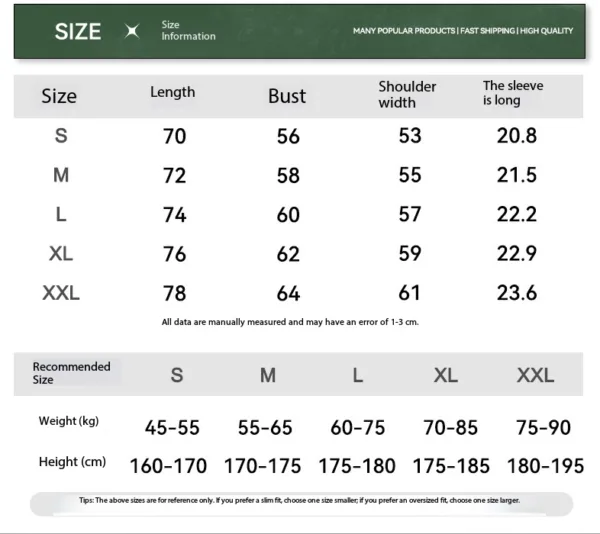Click the 'Size Information' text in banner

click(188, 31)
